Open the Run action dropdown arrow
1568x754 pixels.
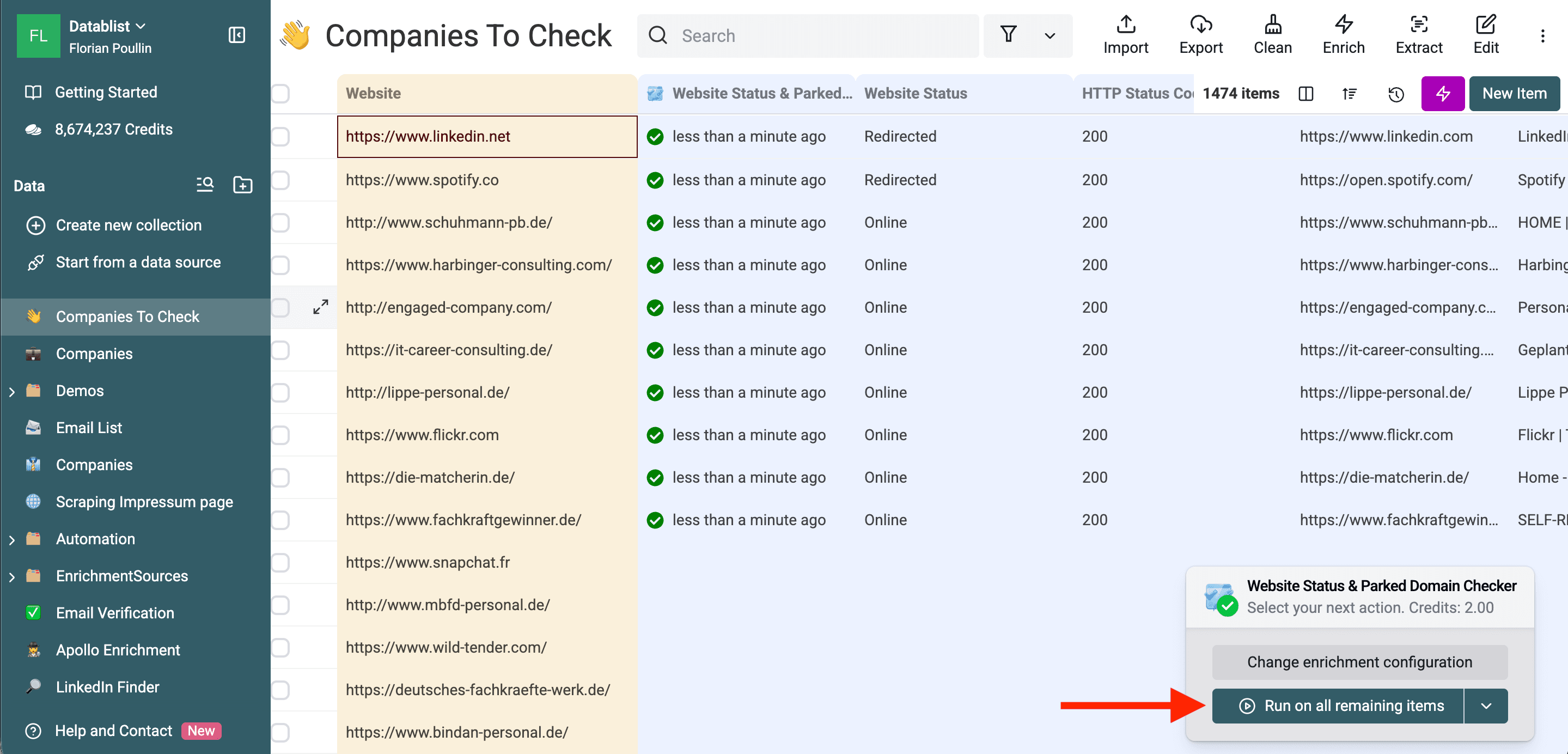tap(1487, 706)
